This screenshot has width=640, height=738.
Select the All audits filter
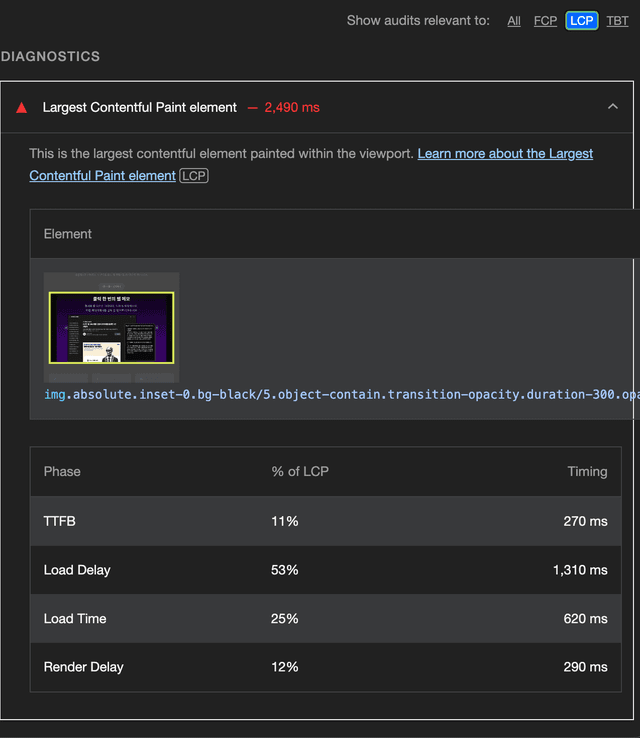pos(514,21)
